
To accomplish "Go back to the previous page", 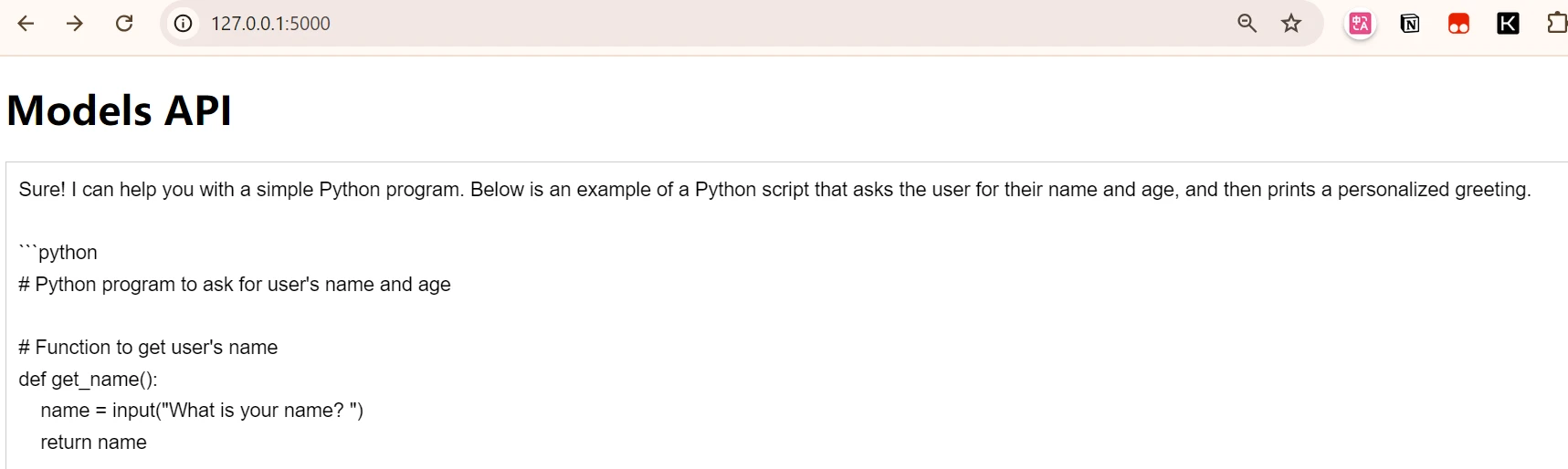I will tap(26, 24).
